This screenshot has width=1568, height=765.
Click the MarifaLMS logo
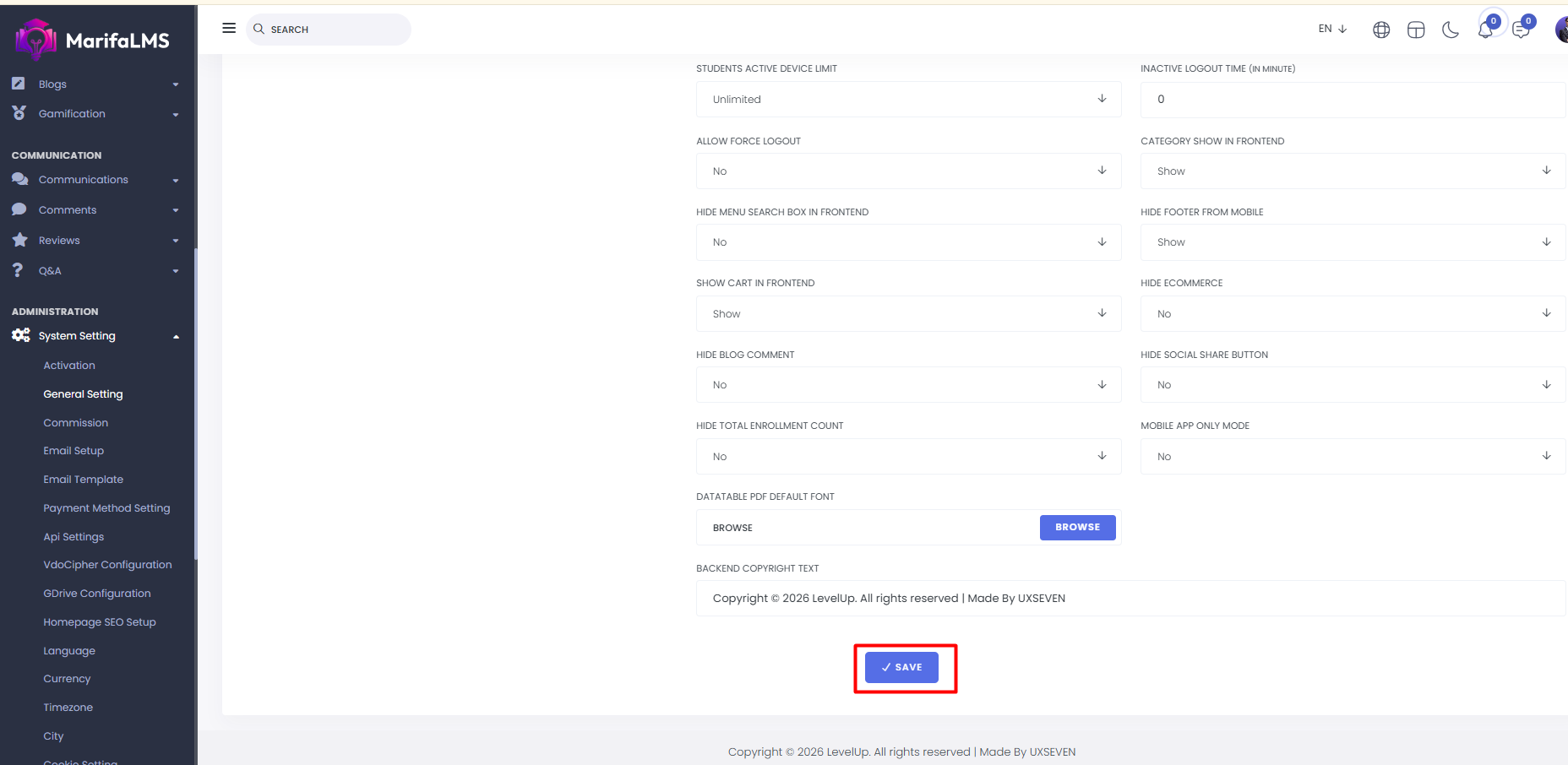click(93, 40)
